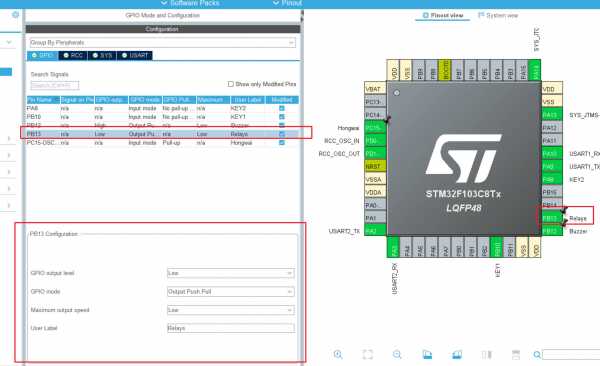Viewport: 600px width, 366px height.
Task: Select the PB10 row in GPIO table
Action: (x=163, y=116)
